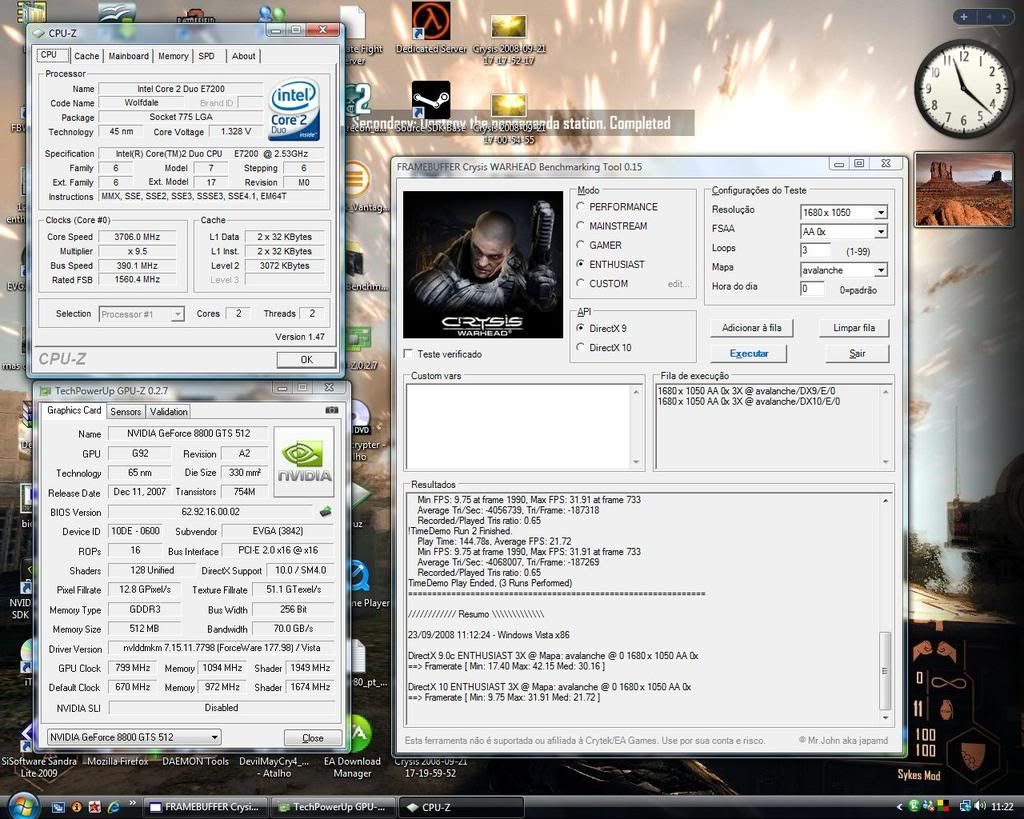Select the DirectX 10 API option
Viewport: 1024px width, 819px height.
click(582, 347)
